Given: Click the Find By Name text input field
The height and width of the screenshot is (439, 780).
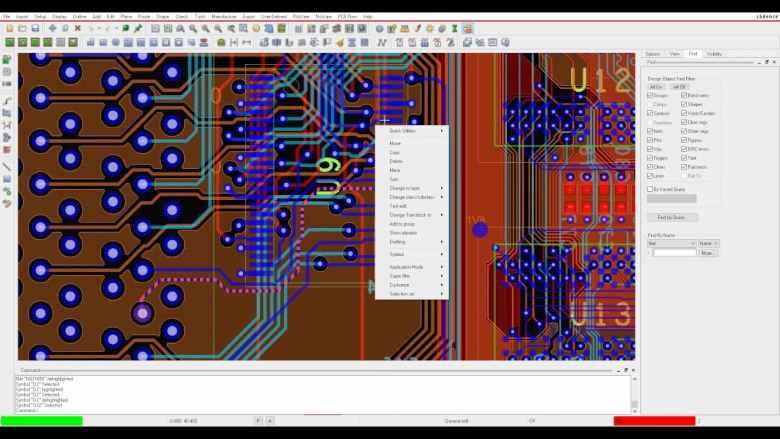Looking at the screenshot, I should click(x=674, y=253).
